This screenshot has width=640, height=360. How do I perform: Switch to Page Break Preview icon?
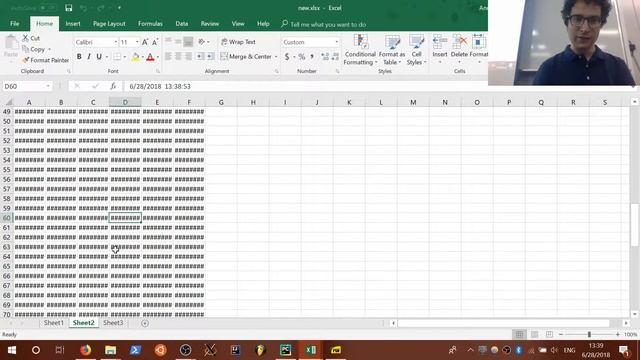pos(549,334)
